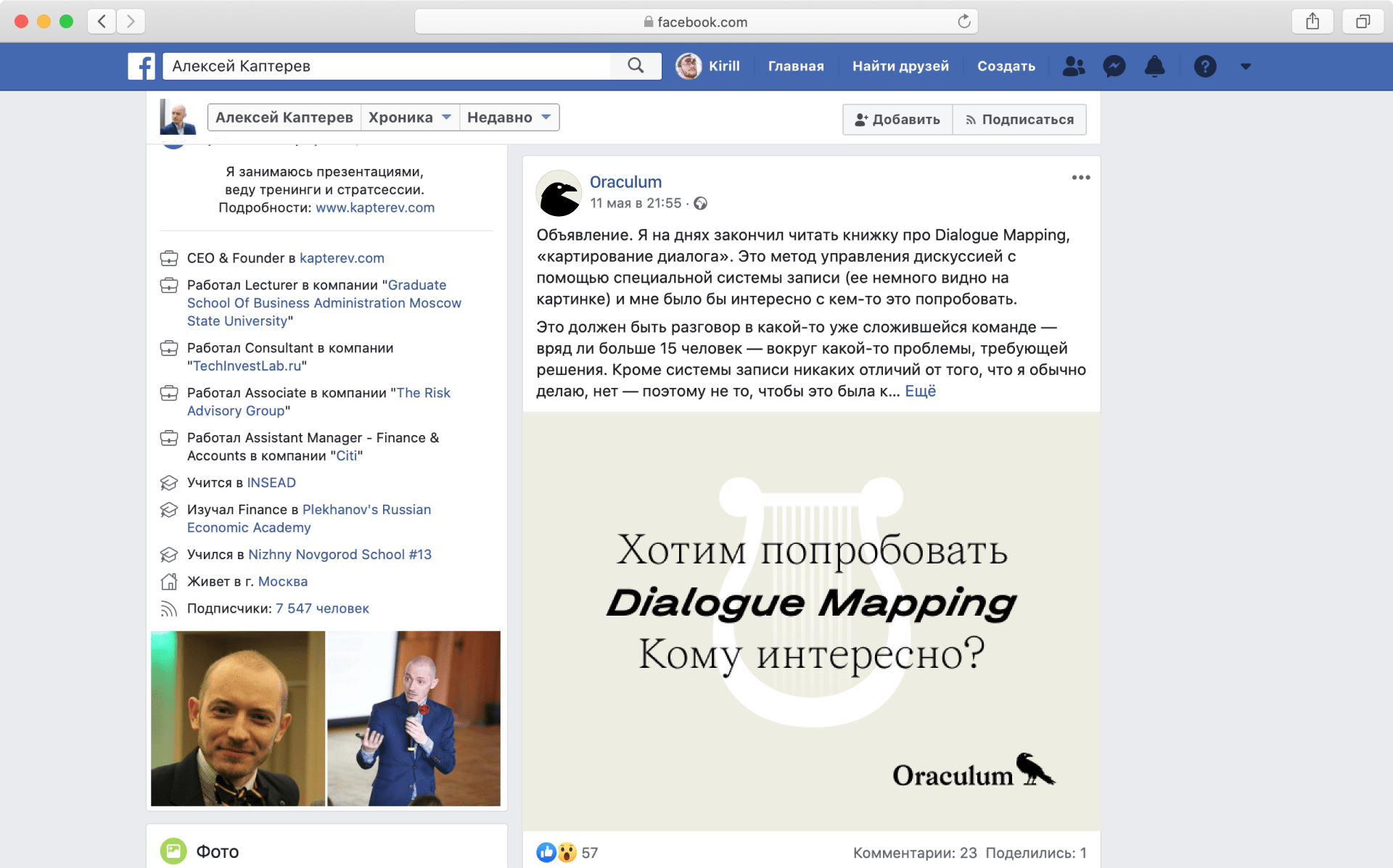1393x868 pixels.
Task: Open the Москва city link
Action: pyautogui.click(x=283, y=582)
